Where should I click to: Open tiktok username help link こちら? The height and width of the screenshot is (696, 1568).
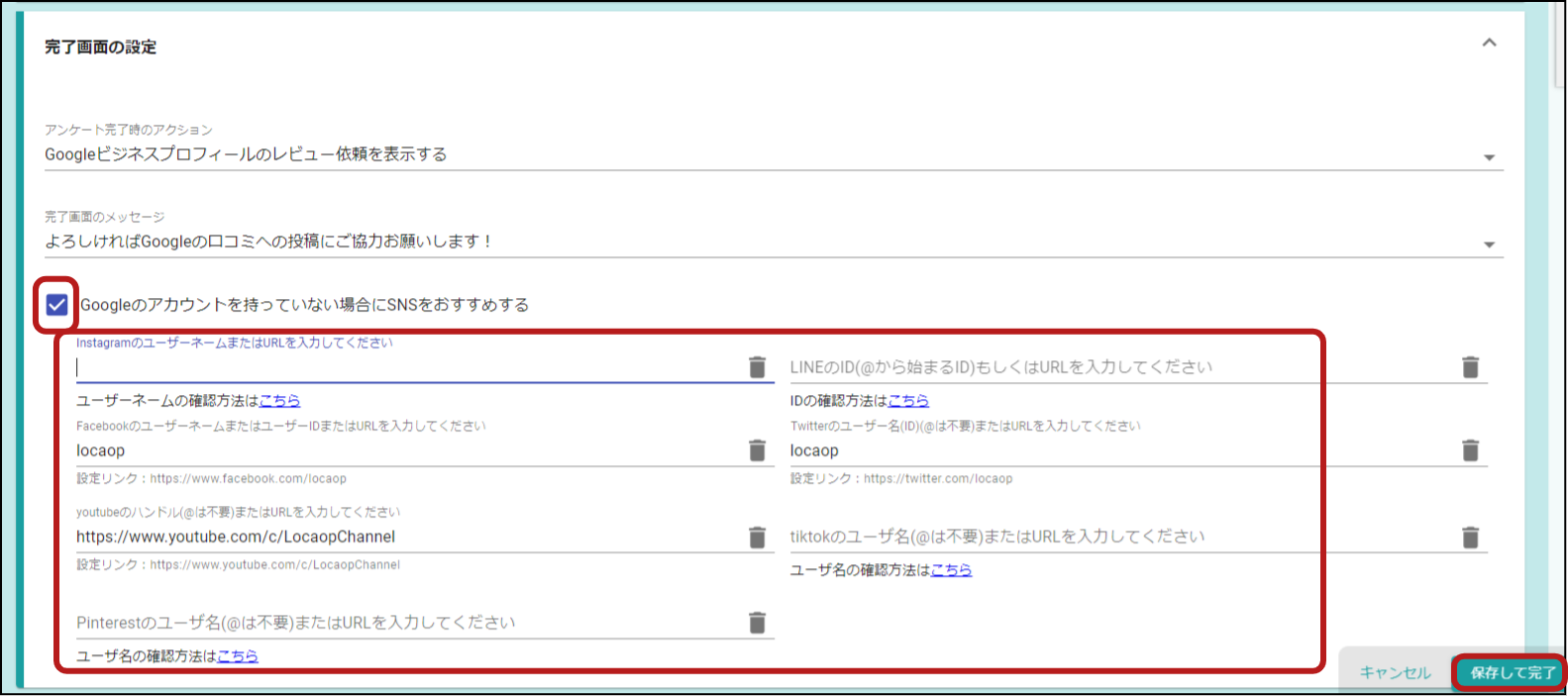tap(951, 570)
